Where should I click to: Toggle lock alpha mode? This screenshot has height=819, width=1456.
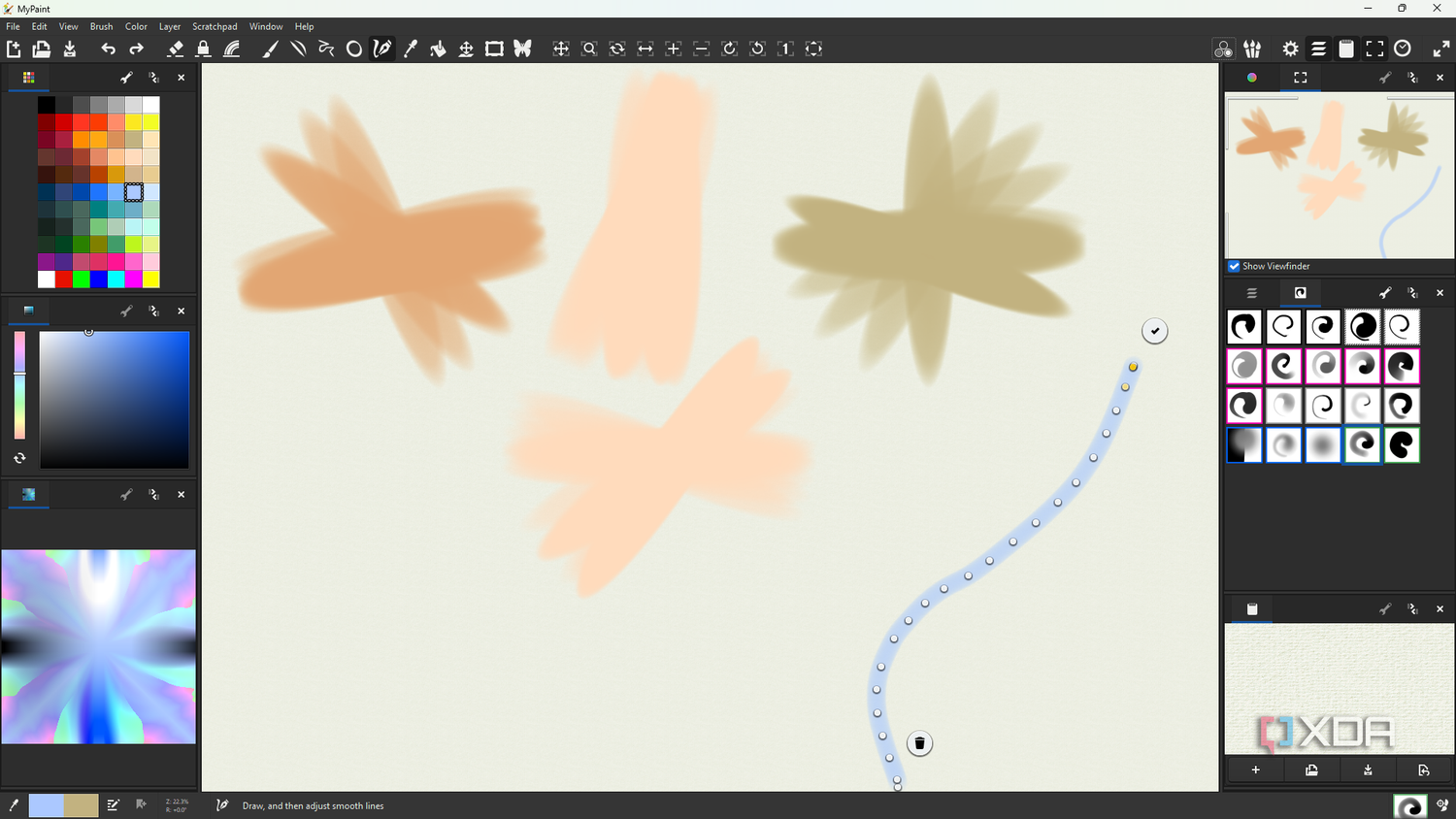(x=203, y=49)
